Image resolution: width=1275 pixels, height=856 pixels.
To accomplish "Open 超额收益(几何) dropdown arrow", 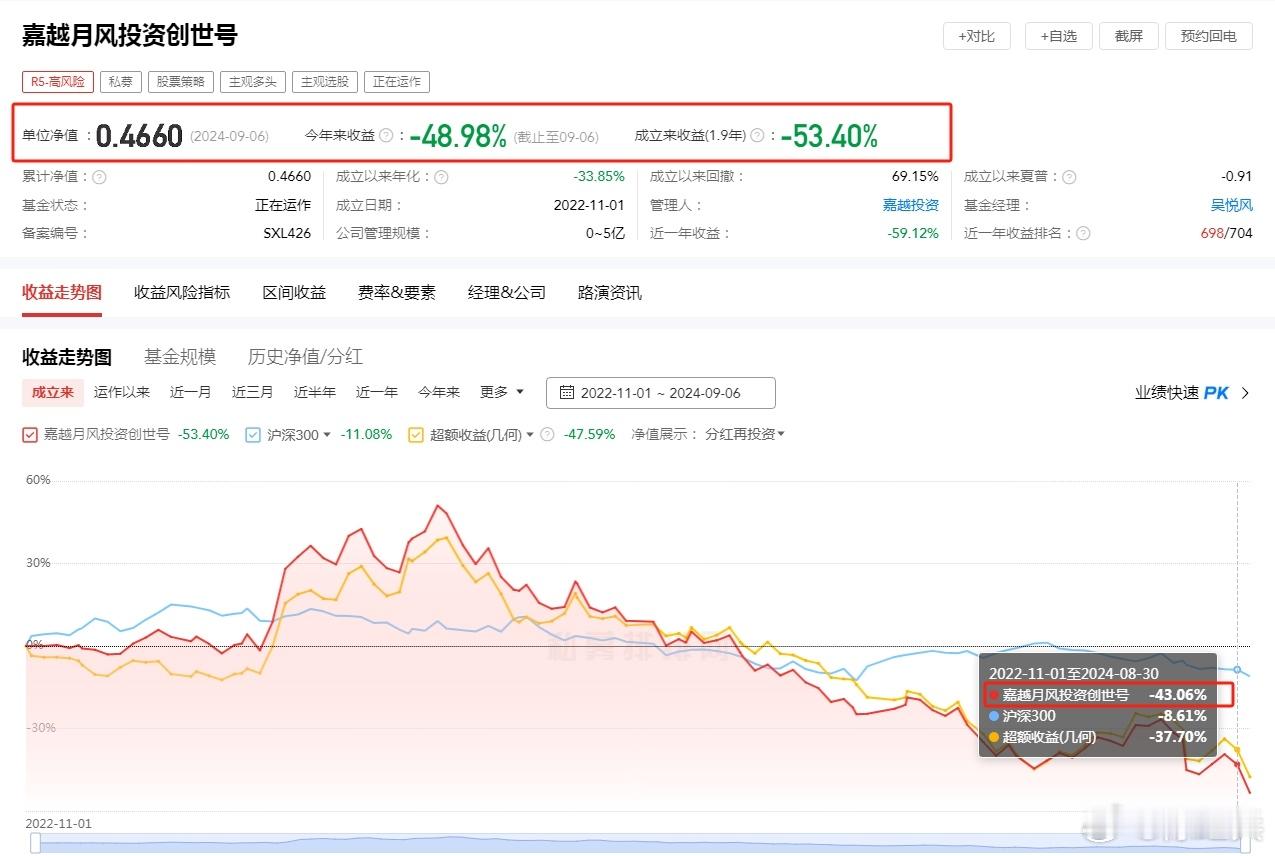I will coord(530,435).
